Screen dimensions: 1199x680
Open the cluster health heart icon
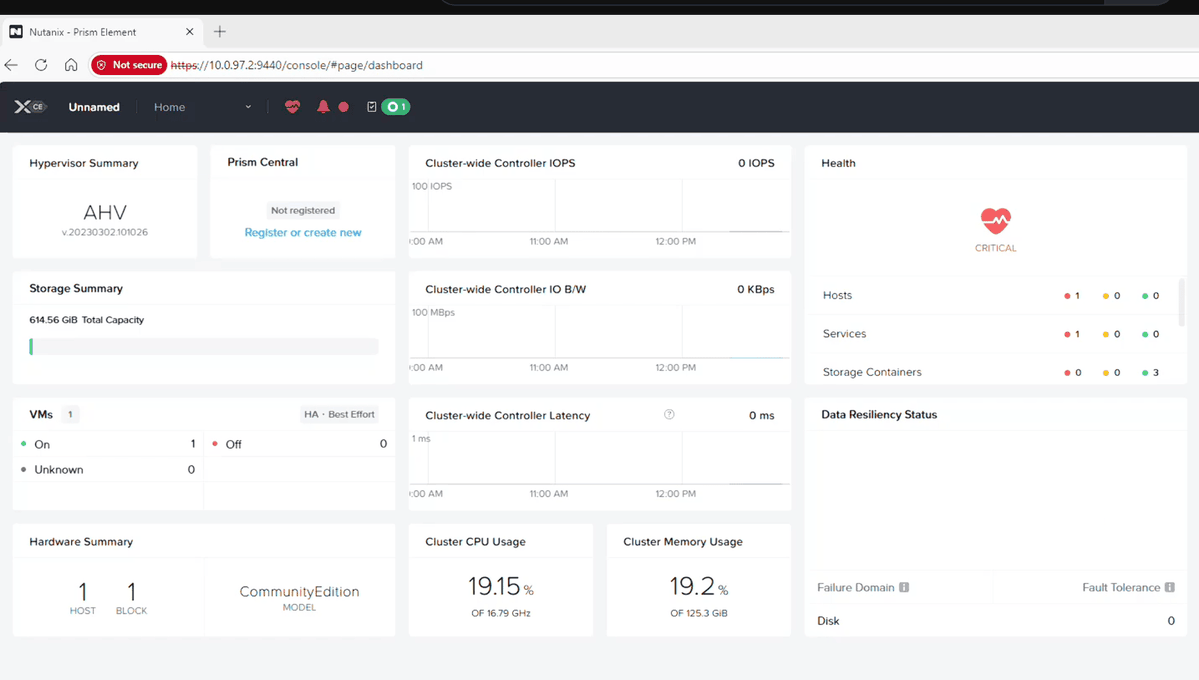292,107
